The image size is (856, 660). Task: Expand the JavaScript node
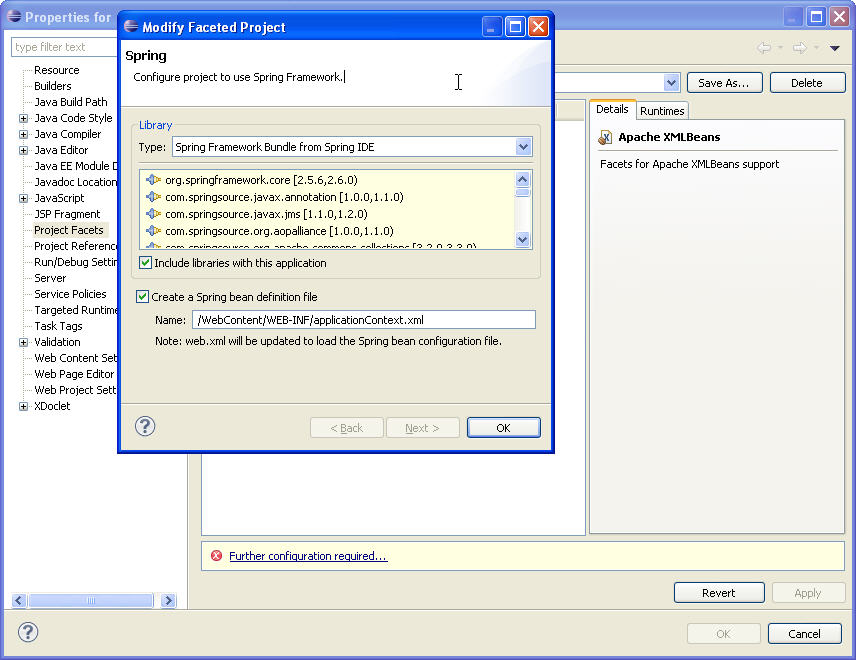point(23,198)
